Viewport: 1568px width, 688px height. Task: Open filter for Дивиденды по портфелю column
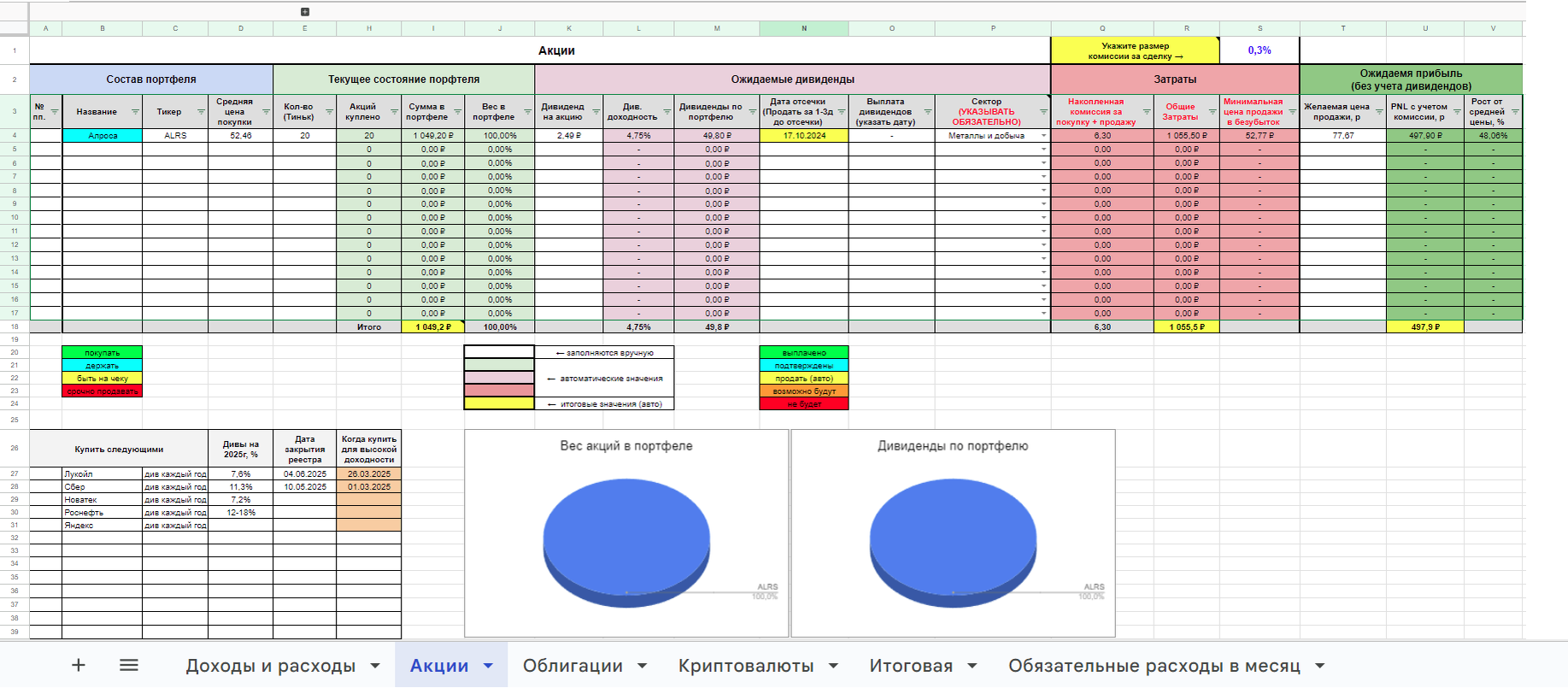pyautogui.click(x=752, y=112)
